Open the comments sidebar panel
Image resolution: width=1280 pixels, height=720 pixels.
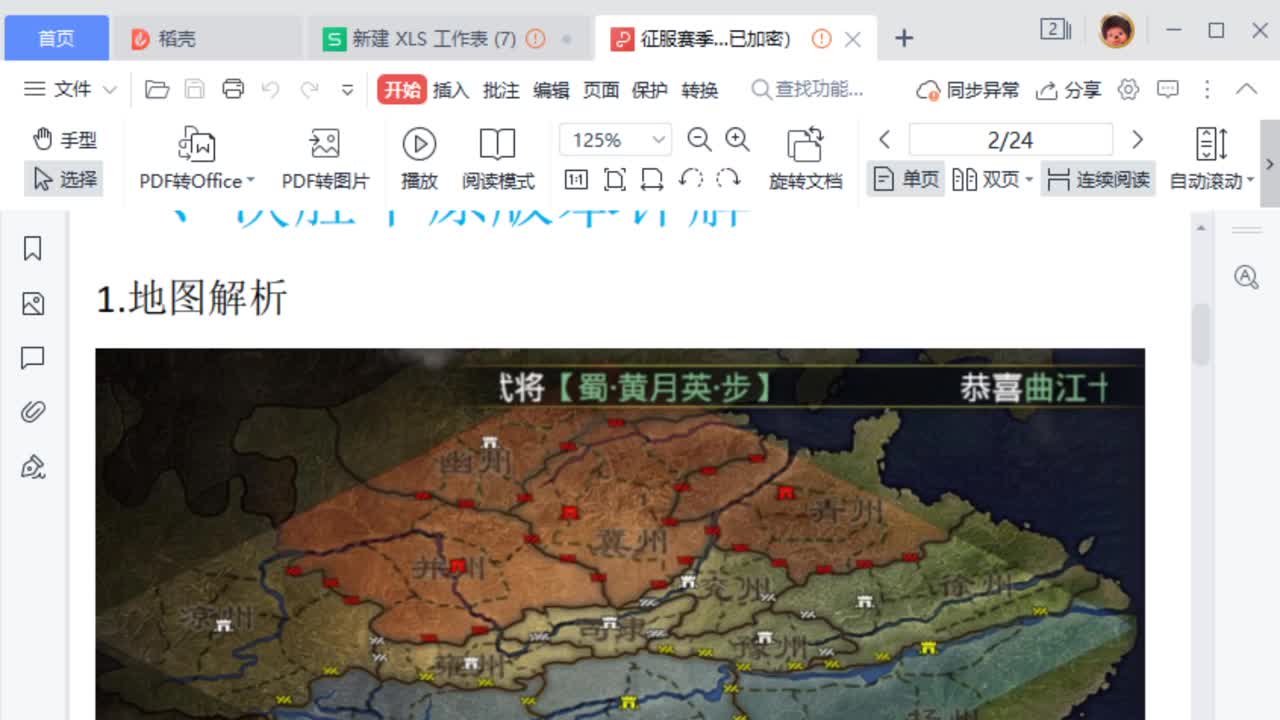33,358
